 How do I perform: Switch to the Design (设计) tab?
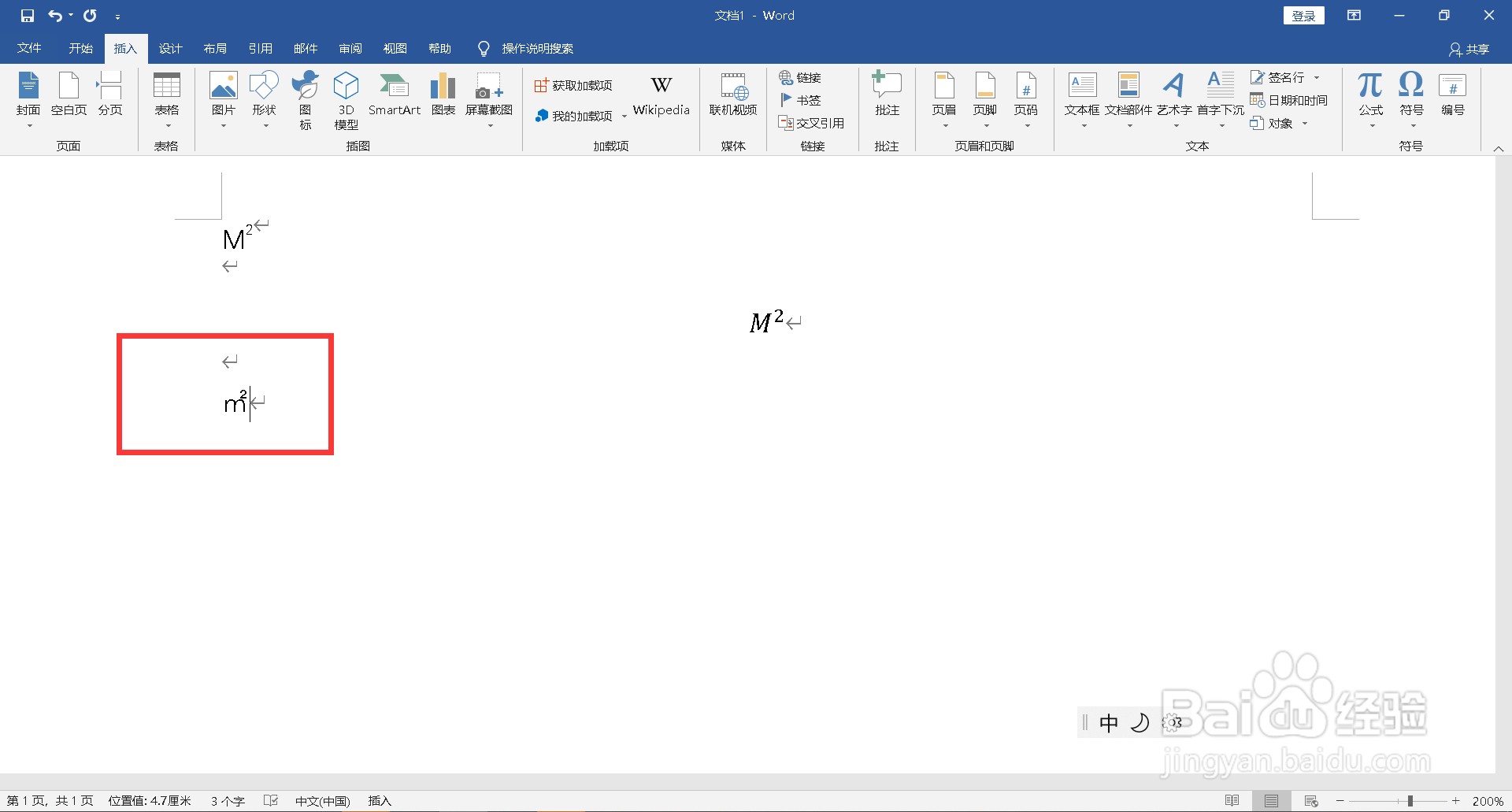click(170, 49)
